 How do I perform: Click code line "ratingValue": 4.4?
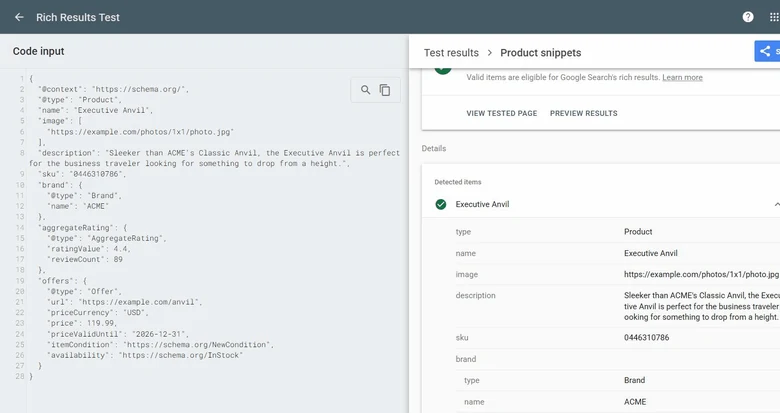[89, 249]
